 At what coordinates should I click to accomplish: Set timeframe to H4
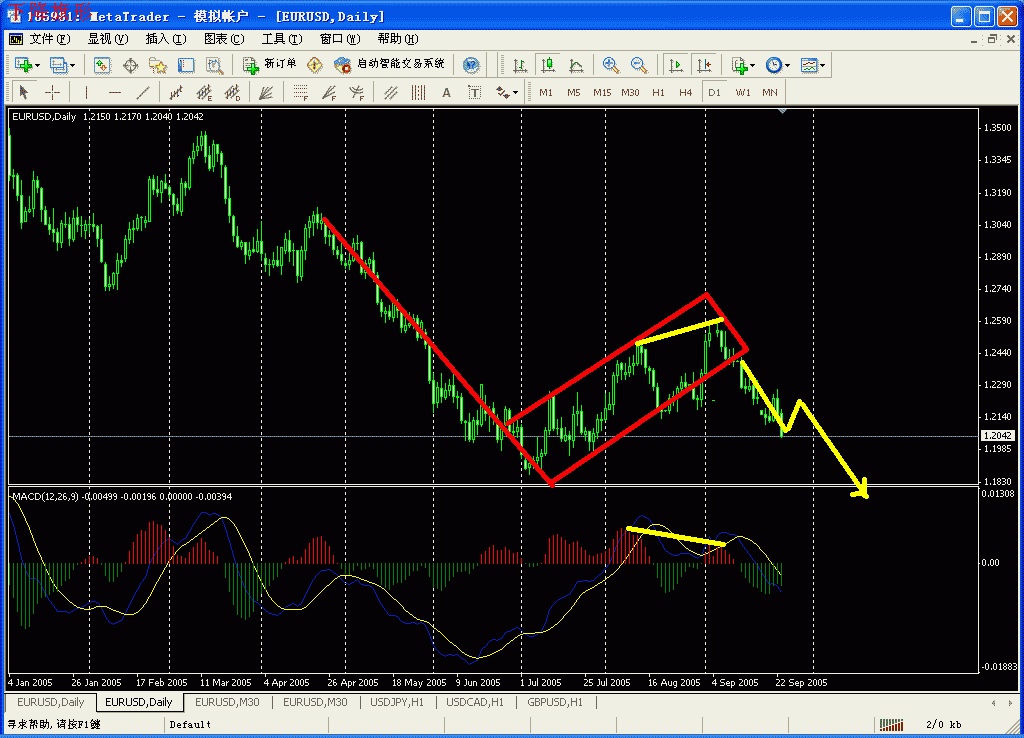pos(685,93)
